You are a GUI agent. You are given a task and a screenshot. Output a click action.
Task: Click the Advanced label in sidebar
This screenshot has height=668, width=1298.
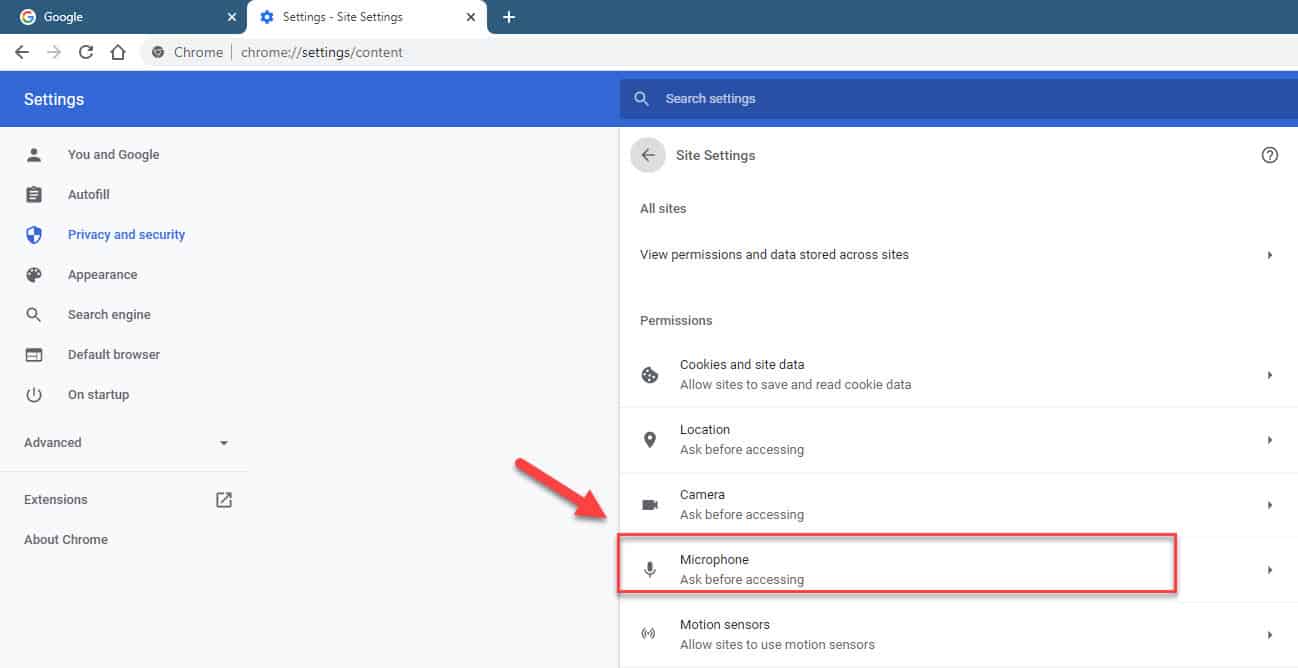(x=53, y=443)
